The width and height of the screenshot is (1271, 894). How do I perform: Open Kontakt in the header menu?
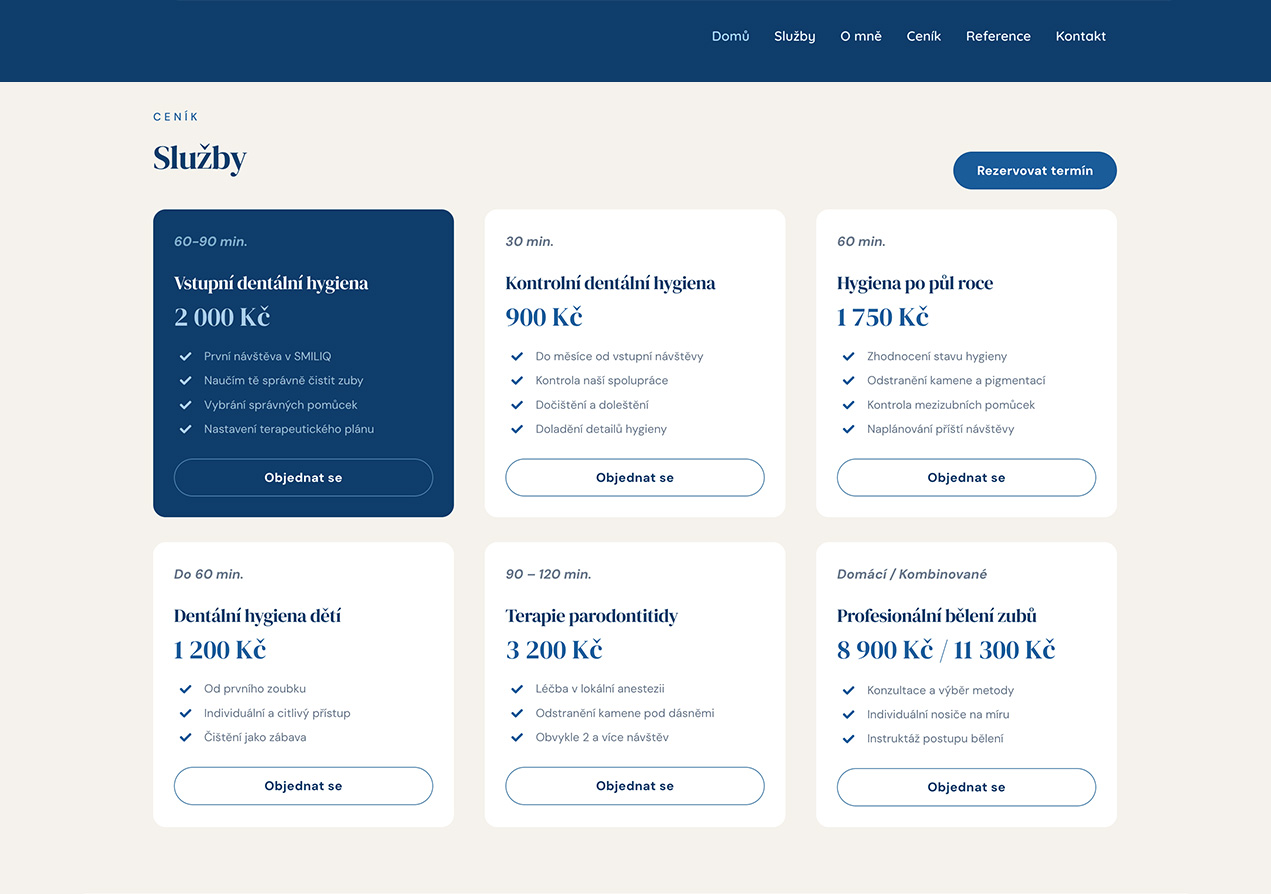(x=1080, y=36)
